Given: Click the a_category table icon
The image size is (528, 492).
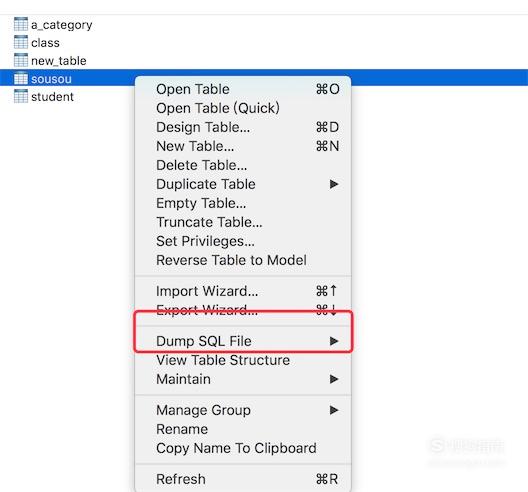Looking at the screenshot, I should click(21, 24).
